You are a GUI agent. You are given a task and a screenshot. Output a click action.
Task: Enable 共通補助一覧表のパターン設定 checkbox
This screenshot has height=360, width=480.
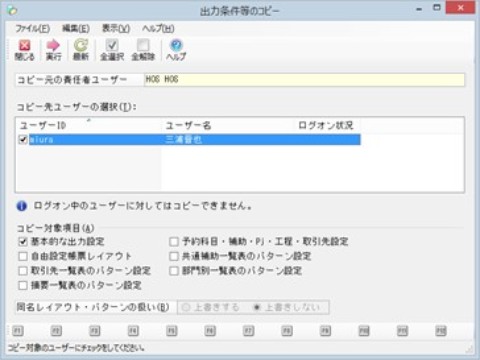tap(174, 256)
